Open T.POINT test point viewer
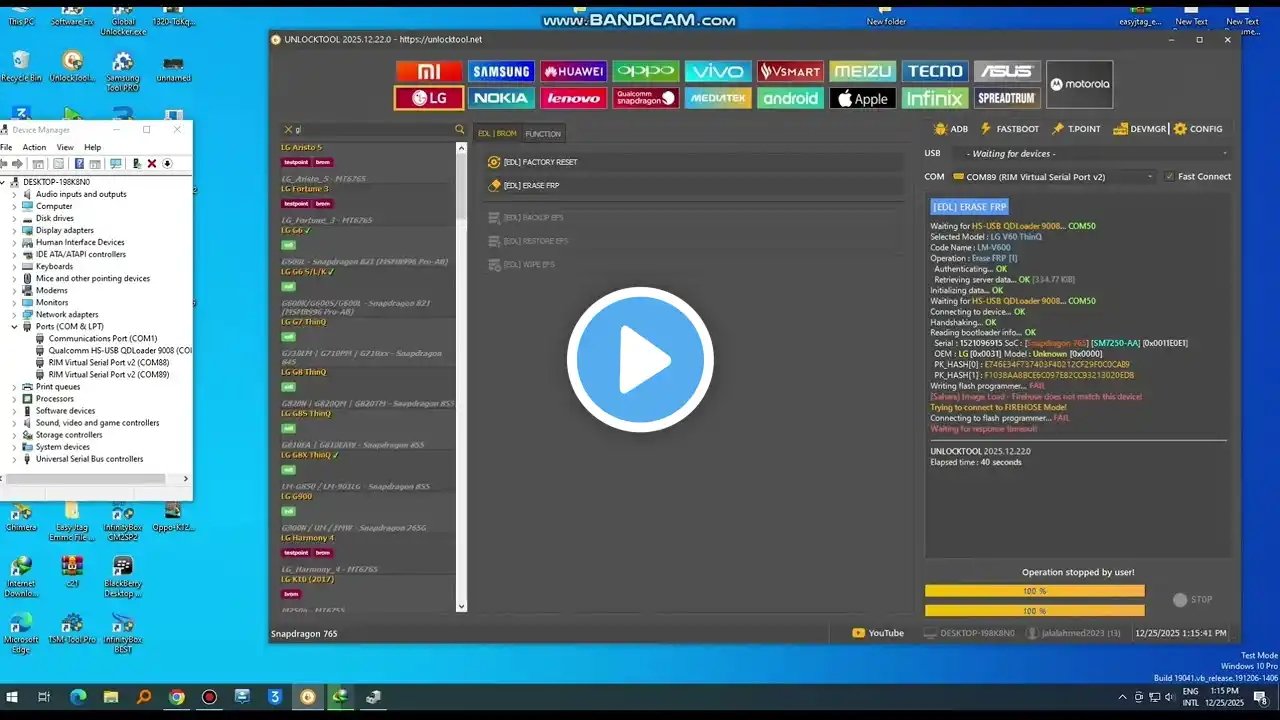Viewport: 1280px width, 720px height. pyautogui.click(x=1076, y=129)
